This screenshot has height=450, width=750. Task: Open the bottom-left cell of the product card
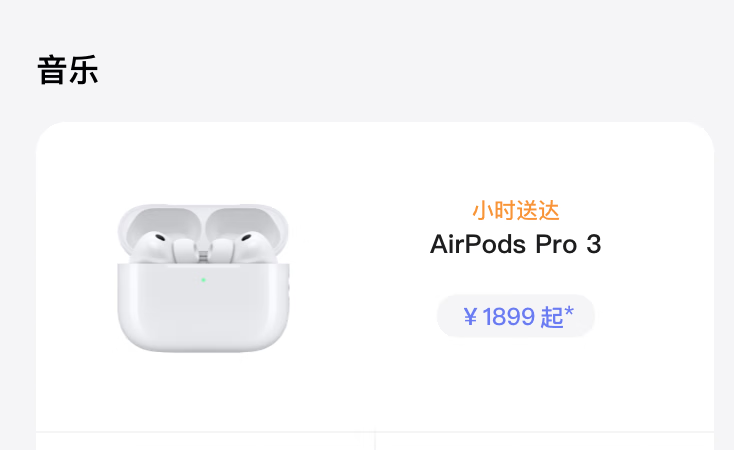(205, 441)
